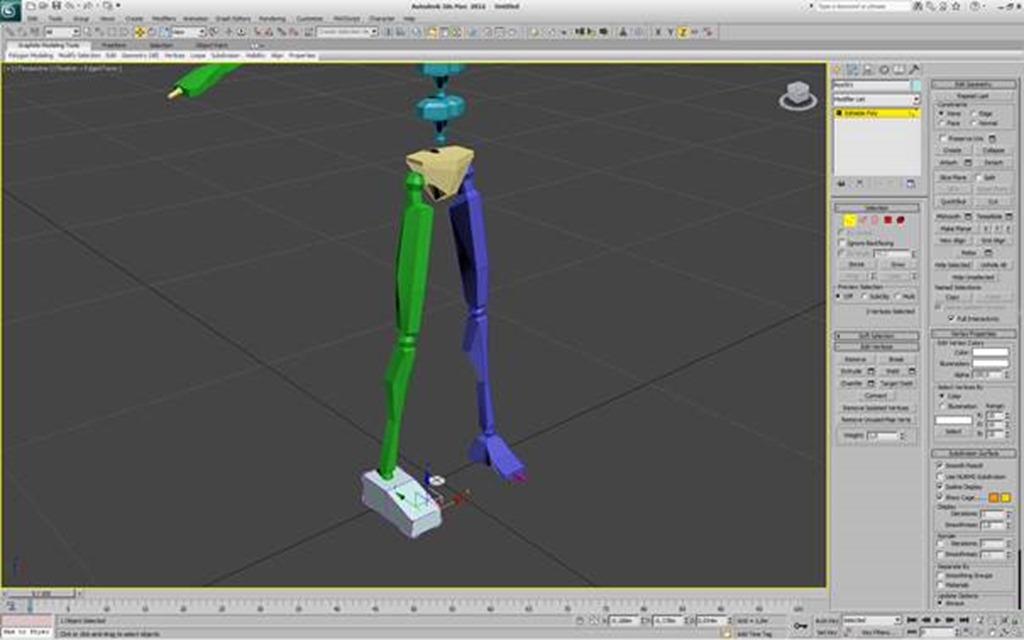The height and width of the screenshot is (640, 1024).
Task: Select Polygon sub-object level icon
Action: tap(887, 220)
